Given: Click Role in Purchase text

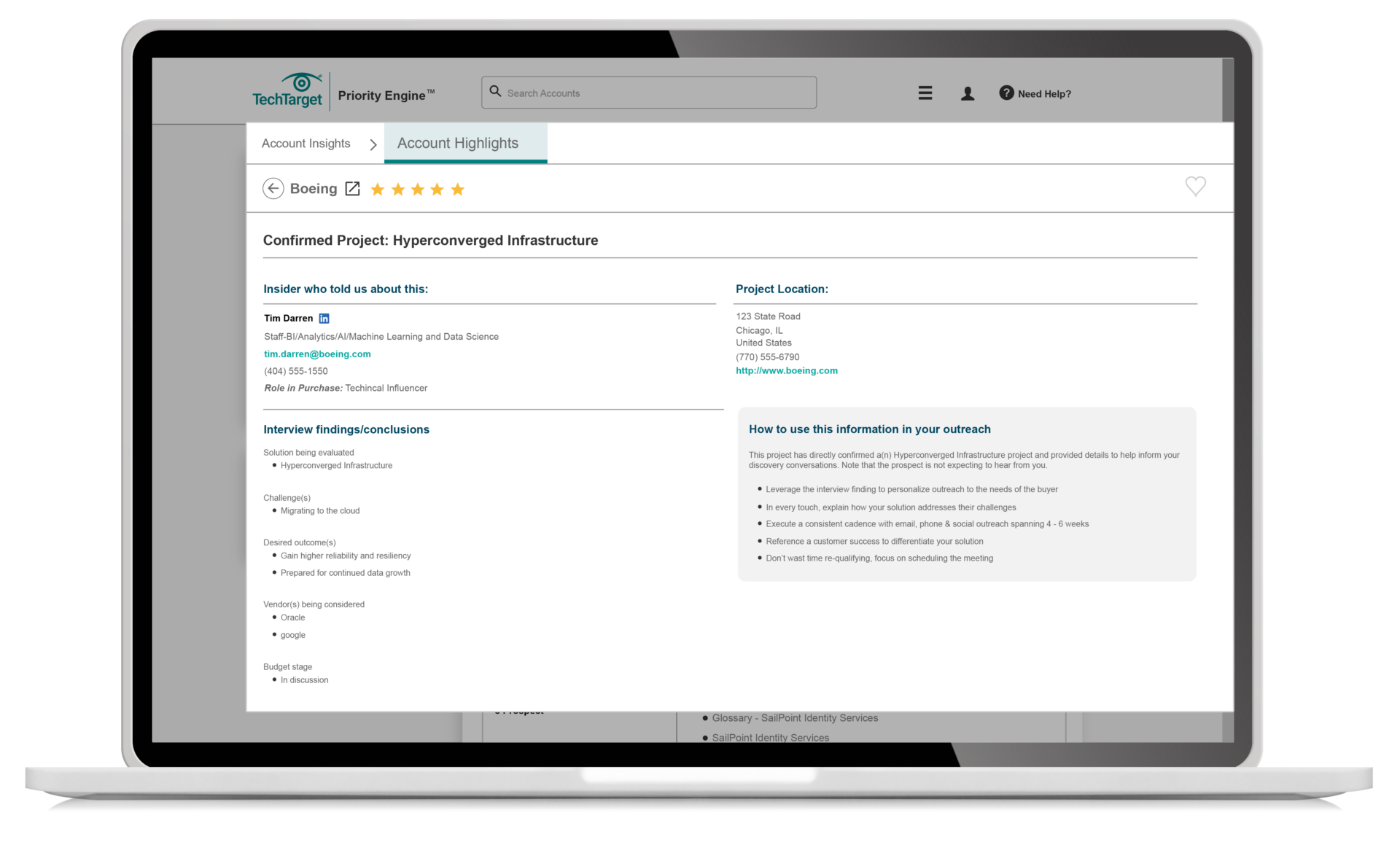Looking at the screenshot, I should pyautogui.click(x=346, y=389).
